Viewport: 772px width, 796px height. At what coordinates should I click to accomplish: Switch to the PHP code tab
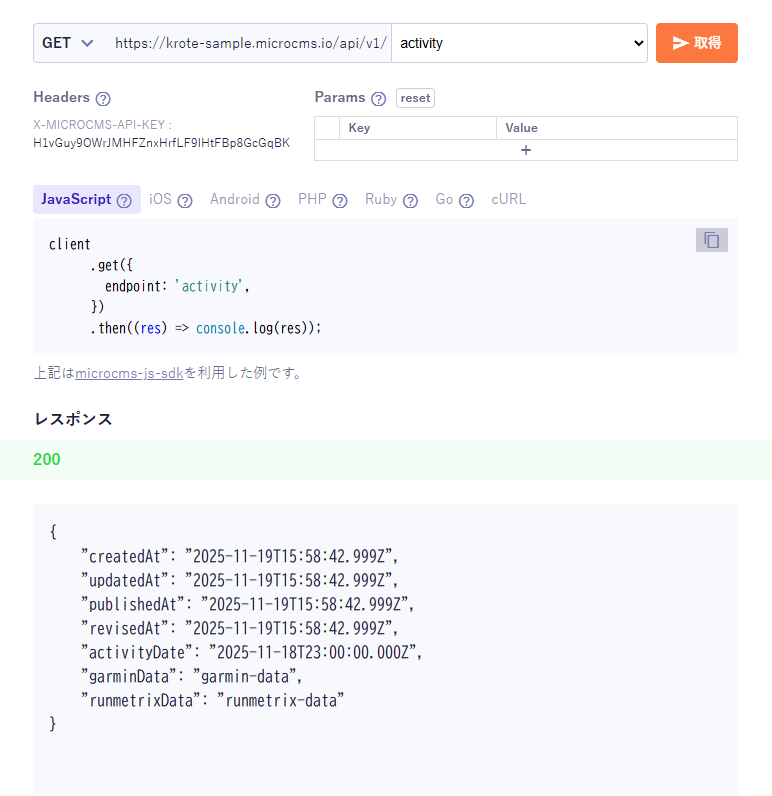[312, 199]
